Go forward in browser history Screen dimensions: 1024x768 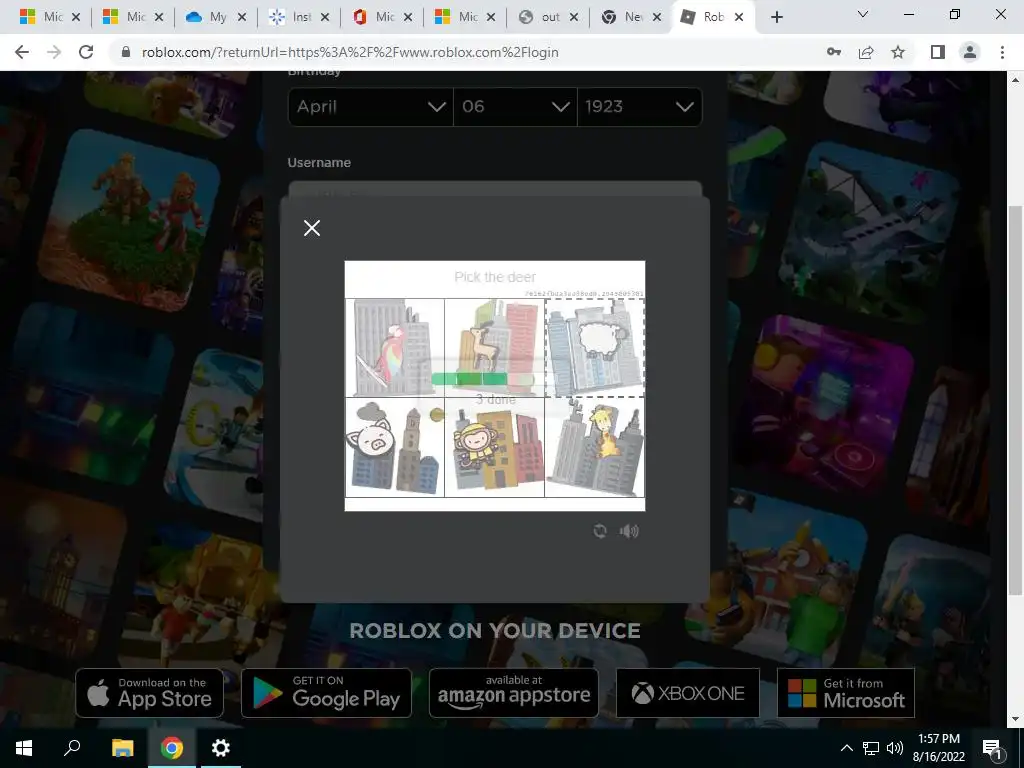coord(54,52)
